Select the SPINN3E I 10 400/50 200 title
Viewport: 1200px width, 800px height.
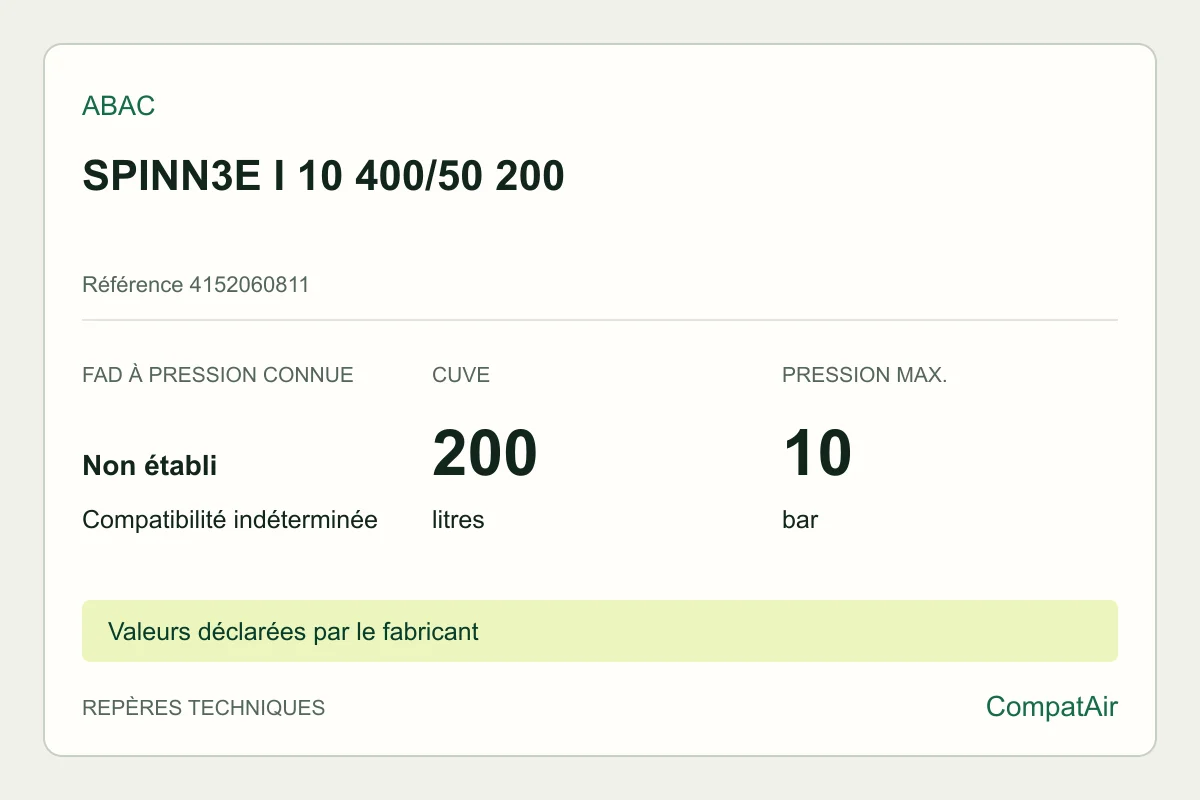[x=323, y=176]
